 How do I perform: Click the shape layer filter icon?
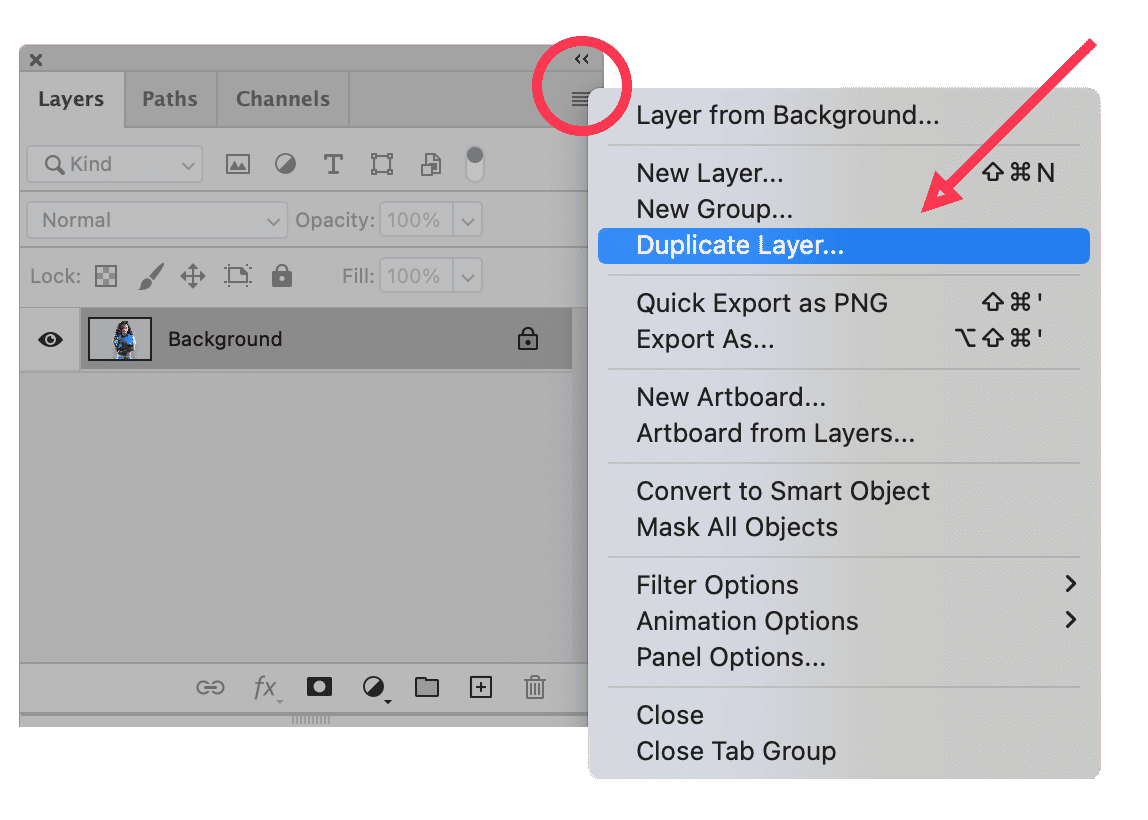[381, 165]
